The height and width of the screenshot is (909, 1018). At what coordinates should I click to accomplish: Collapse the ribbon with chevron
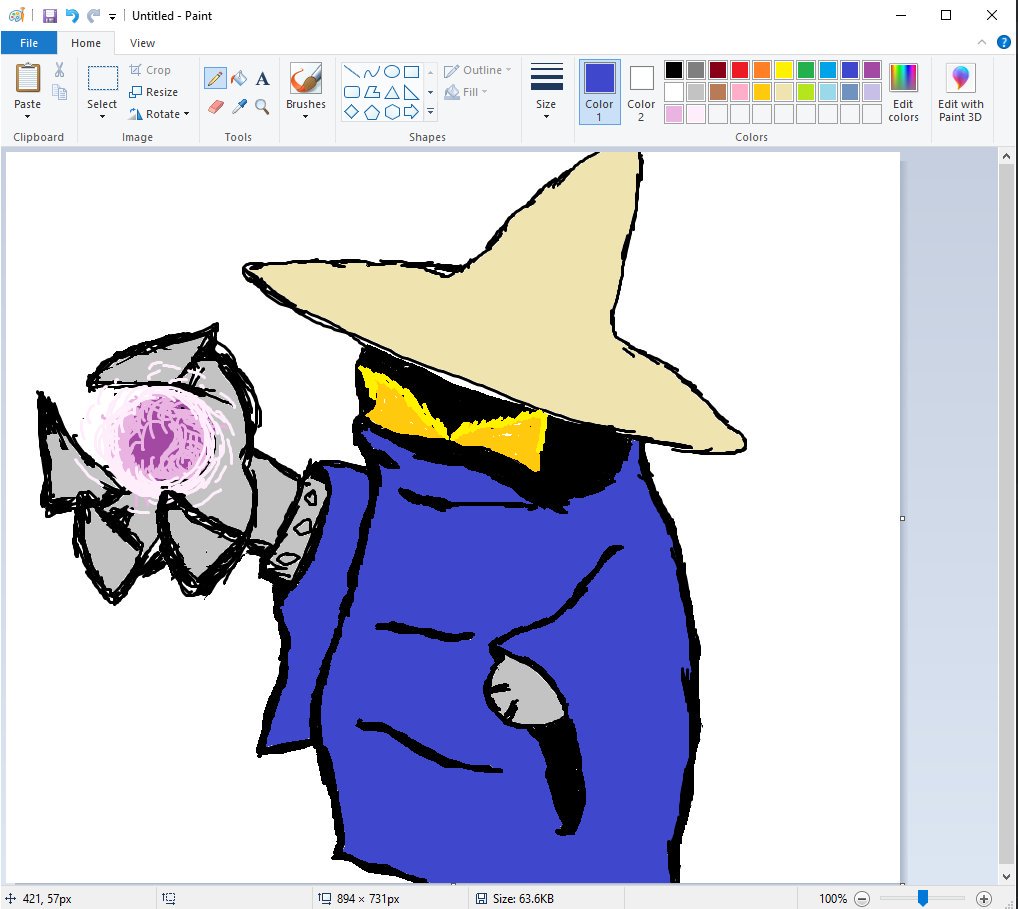click(x=982, y=42)
